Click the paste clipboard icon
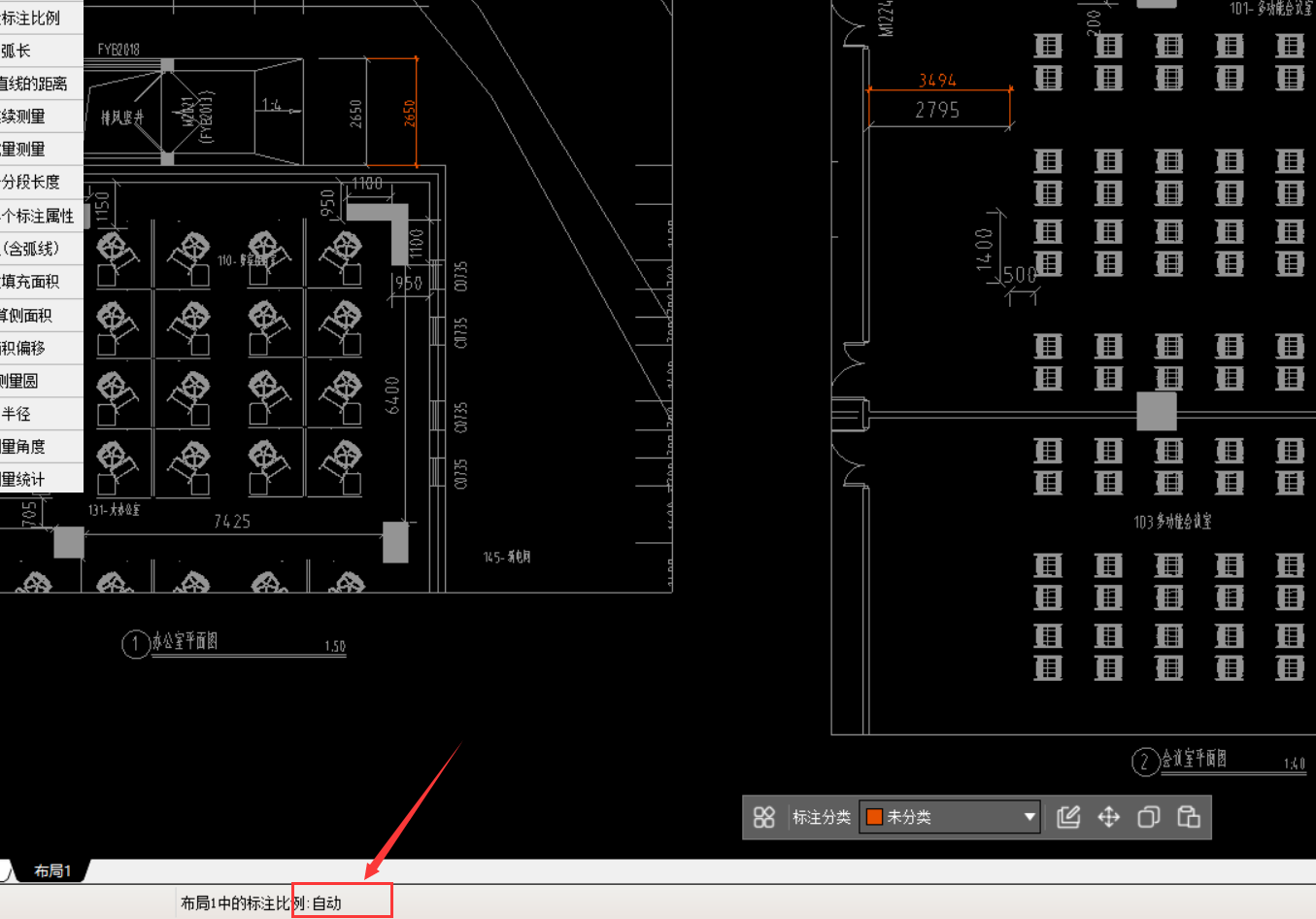 (1188, 817)
